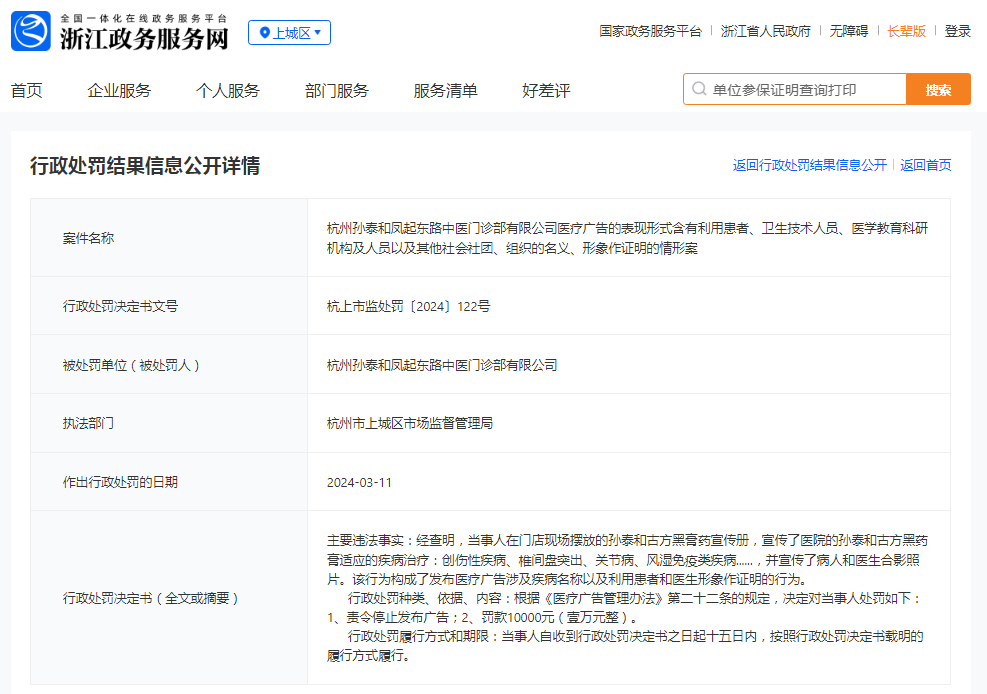This screenshot has height=694, width=987.
Task: Go to 首页 in the navigation bar
Action: pos(26,91)
